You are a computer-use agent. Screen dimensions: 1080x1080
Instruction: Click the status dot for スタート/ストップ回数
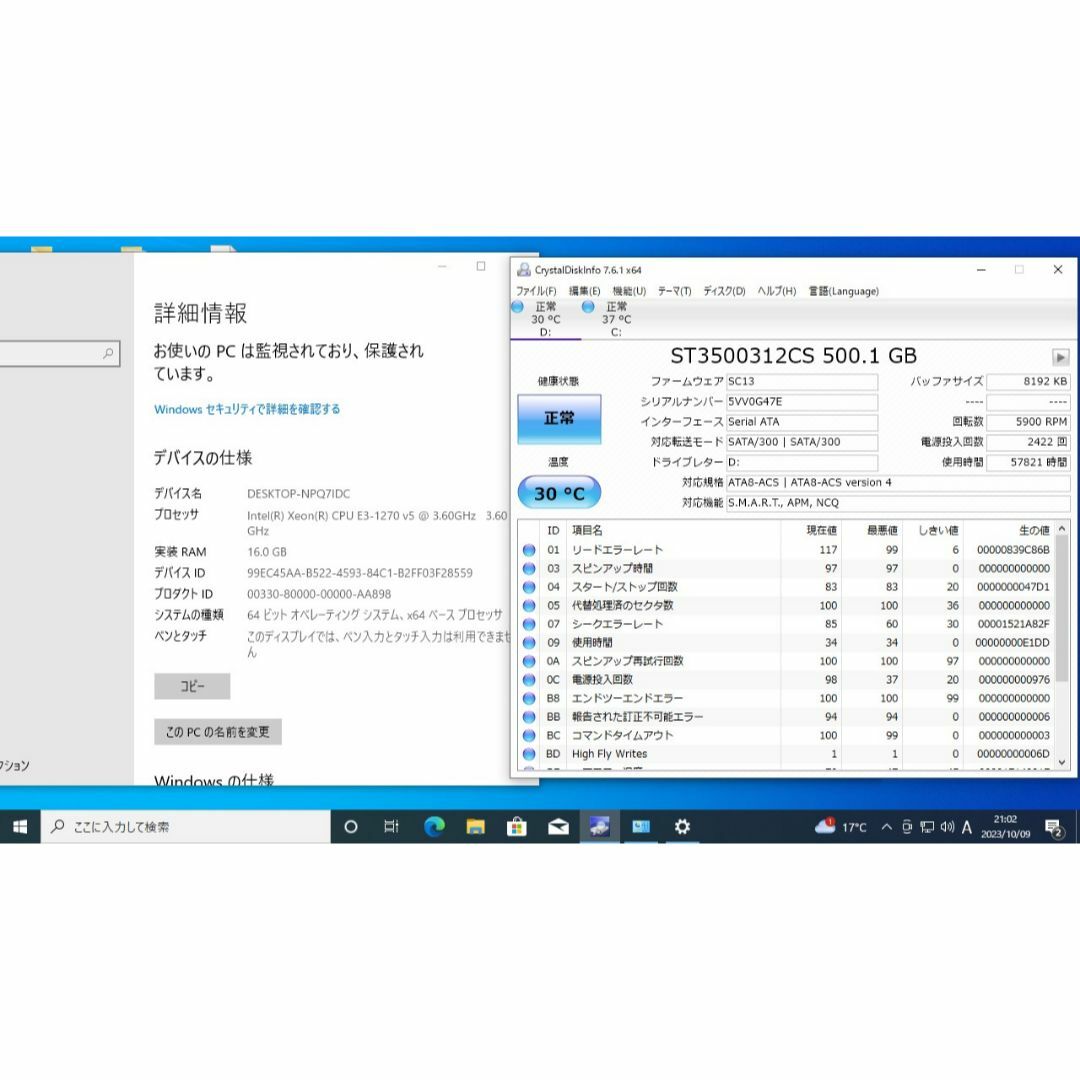[529, 588]
